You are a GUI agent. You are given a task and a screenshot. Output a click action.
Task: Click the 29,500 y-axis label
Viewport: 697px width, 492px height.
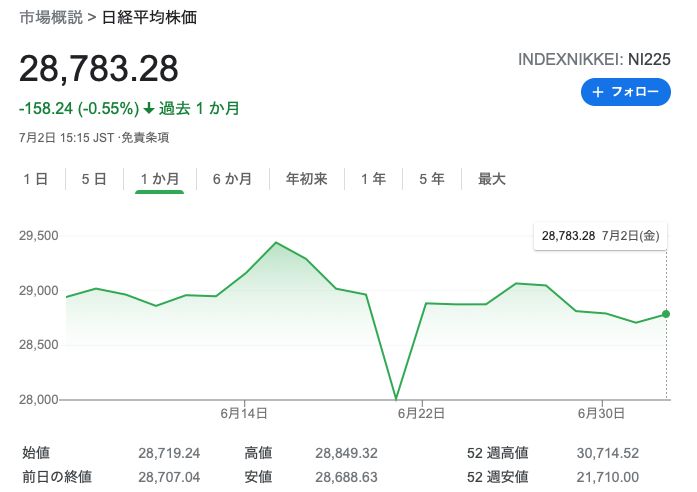(x=39, y=236)
